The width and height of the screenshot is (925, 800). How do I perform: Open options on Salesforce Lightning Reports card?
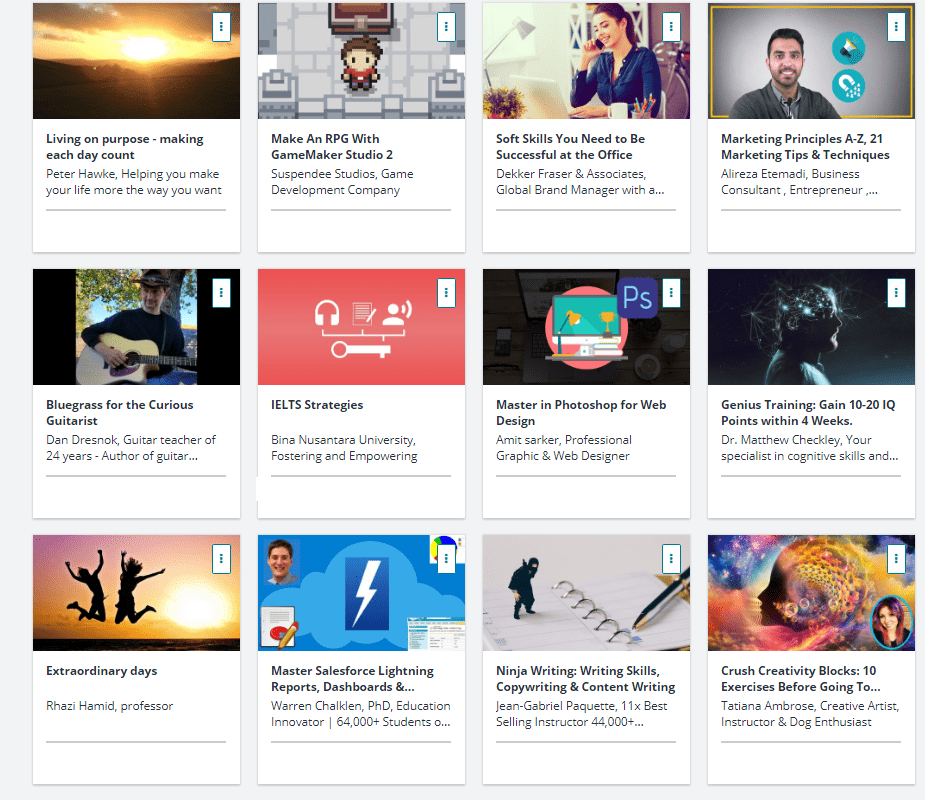pos(446,559)
